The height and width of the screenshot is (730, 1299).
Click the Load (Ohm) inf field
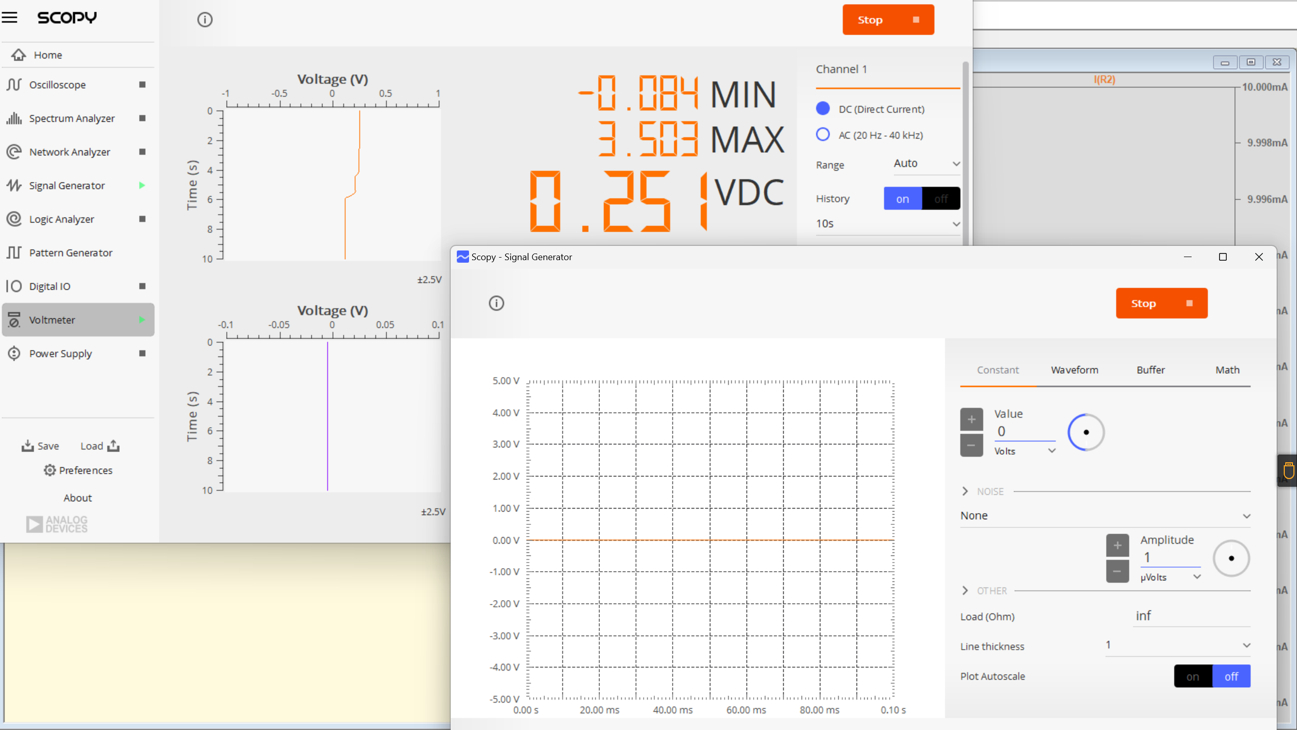tap(1191, 617)
